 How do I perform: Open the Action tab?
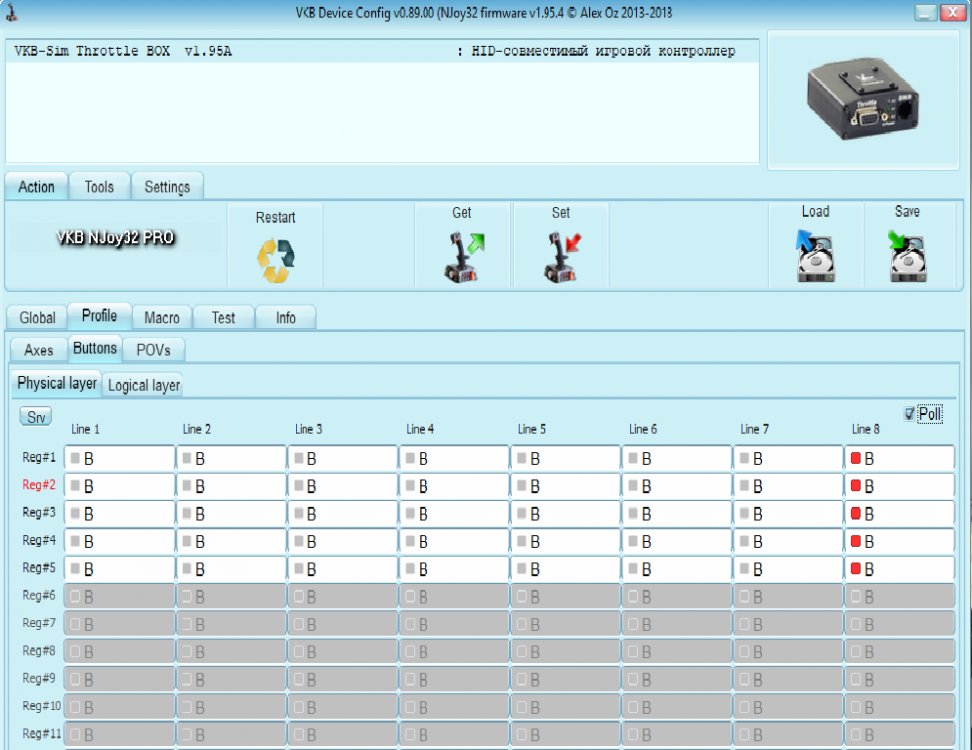[36, 187]
